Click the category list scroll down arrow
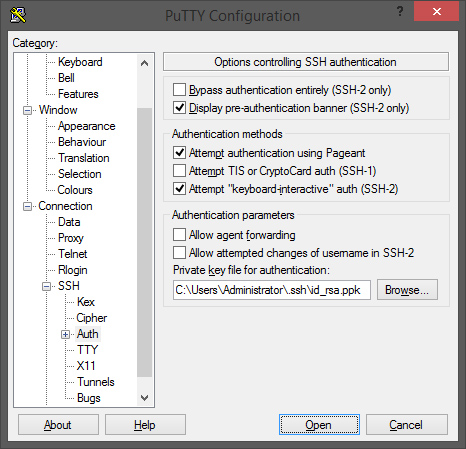466x449 pixels. [x=144, y=397]
